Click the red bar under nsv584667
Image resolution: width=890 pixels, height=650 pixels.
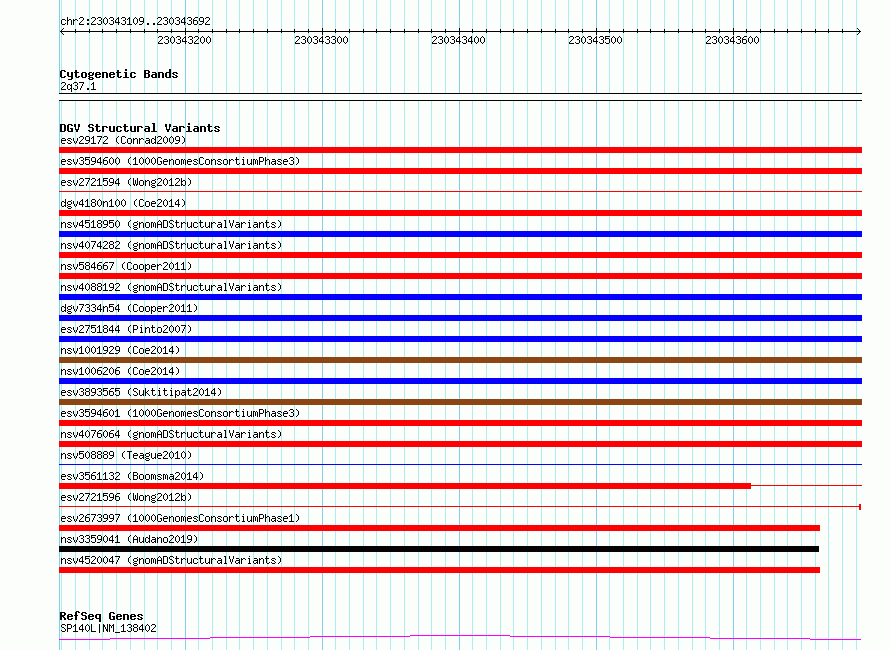click(x=460, y=276)
